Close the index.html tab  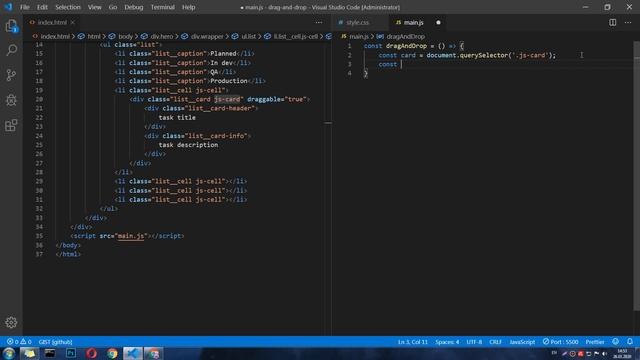click(73, 22)
